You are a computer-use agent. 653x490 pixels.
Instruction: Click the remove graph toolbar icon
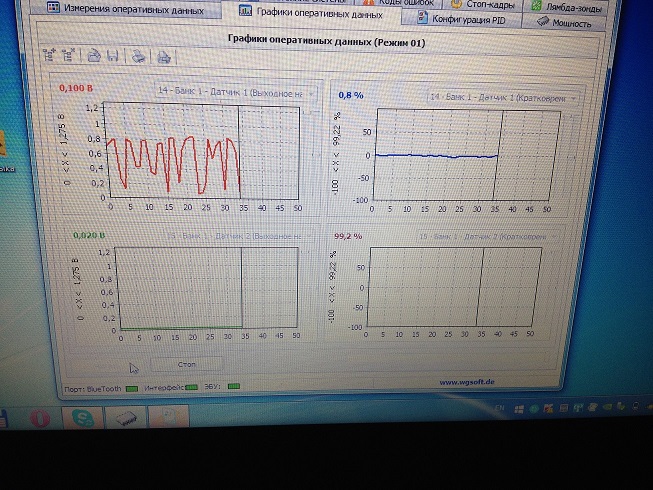67,57
